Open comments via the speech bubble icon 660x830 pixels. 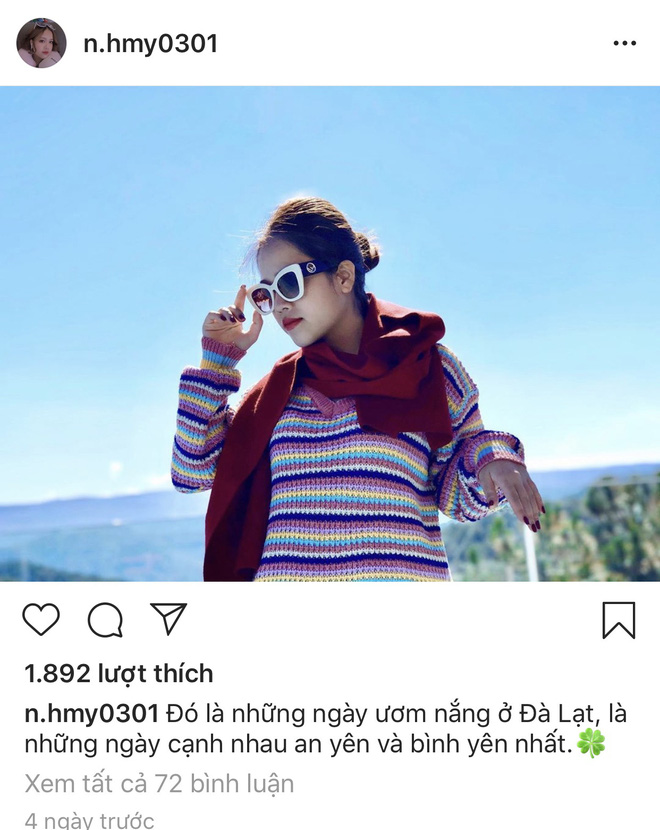coord(105,619)
